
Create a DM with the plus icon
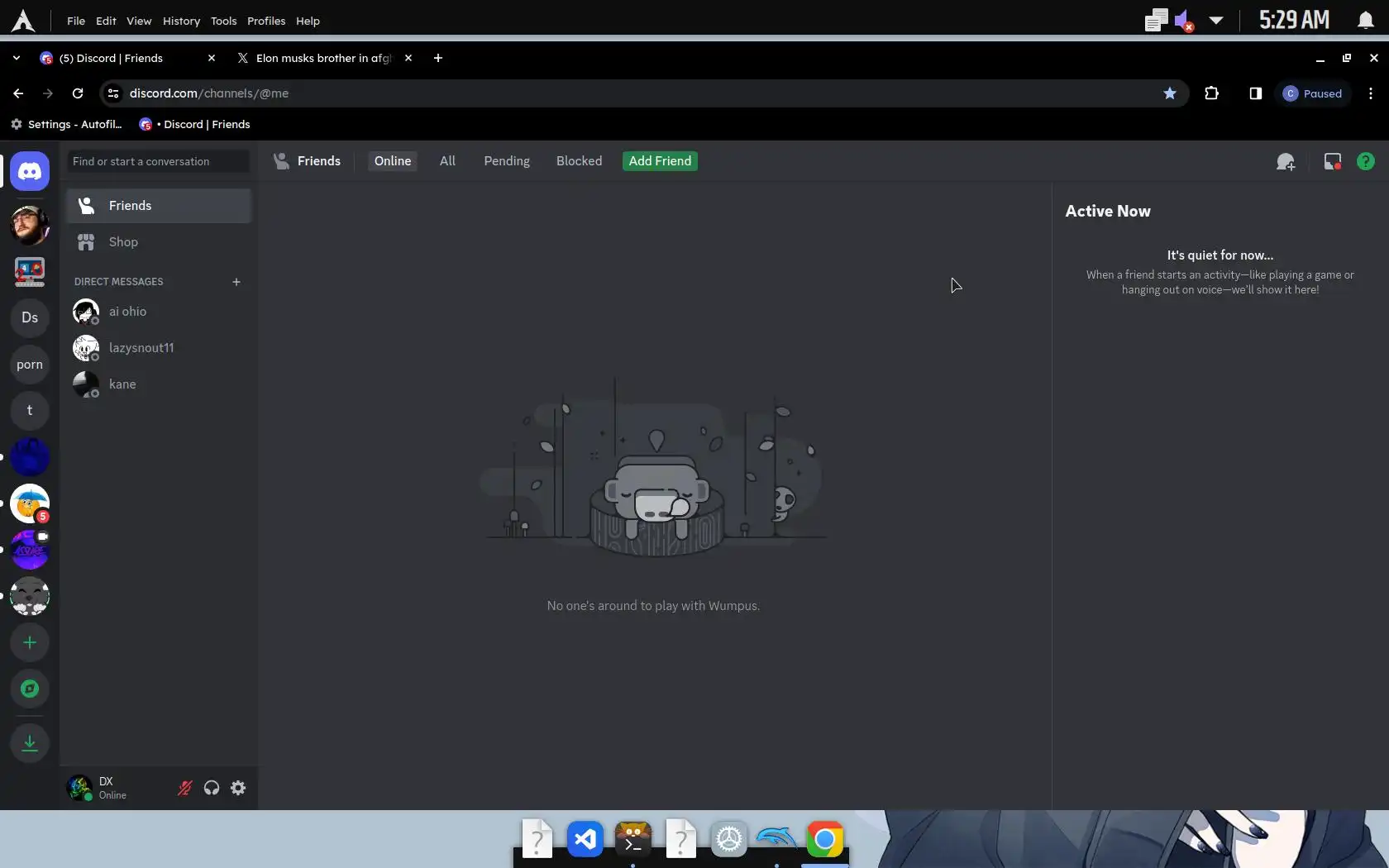tap(236, 282)
